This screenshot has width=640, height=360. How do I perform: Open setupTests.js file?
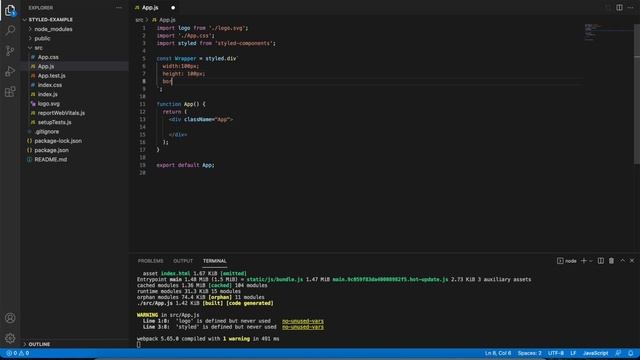click(x=54, y=122)
